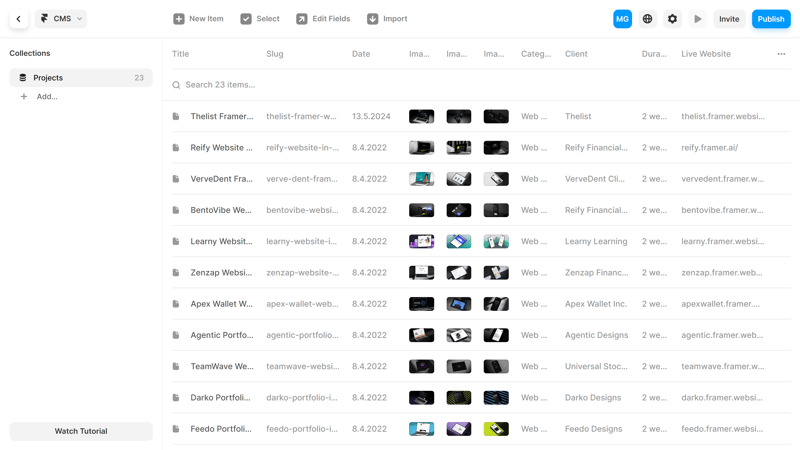The height and width of the screenshot is (450, 800).
Task: Click the VerveDent row document icon
Action: coord(176,179)
